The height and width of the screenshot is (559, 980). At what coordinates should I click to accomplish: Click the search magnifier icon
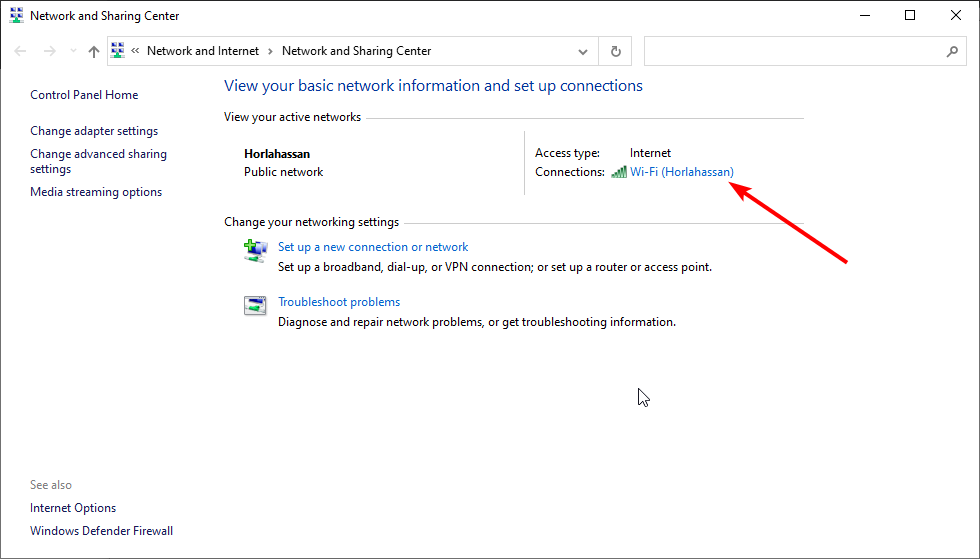click(x=952, y=51)
